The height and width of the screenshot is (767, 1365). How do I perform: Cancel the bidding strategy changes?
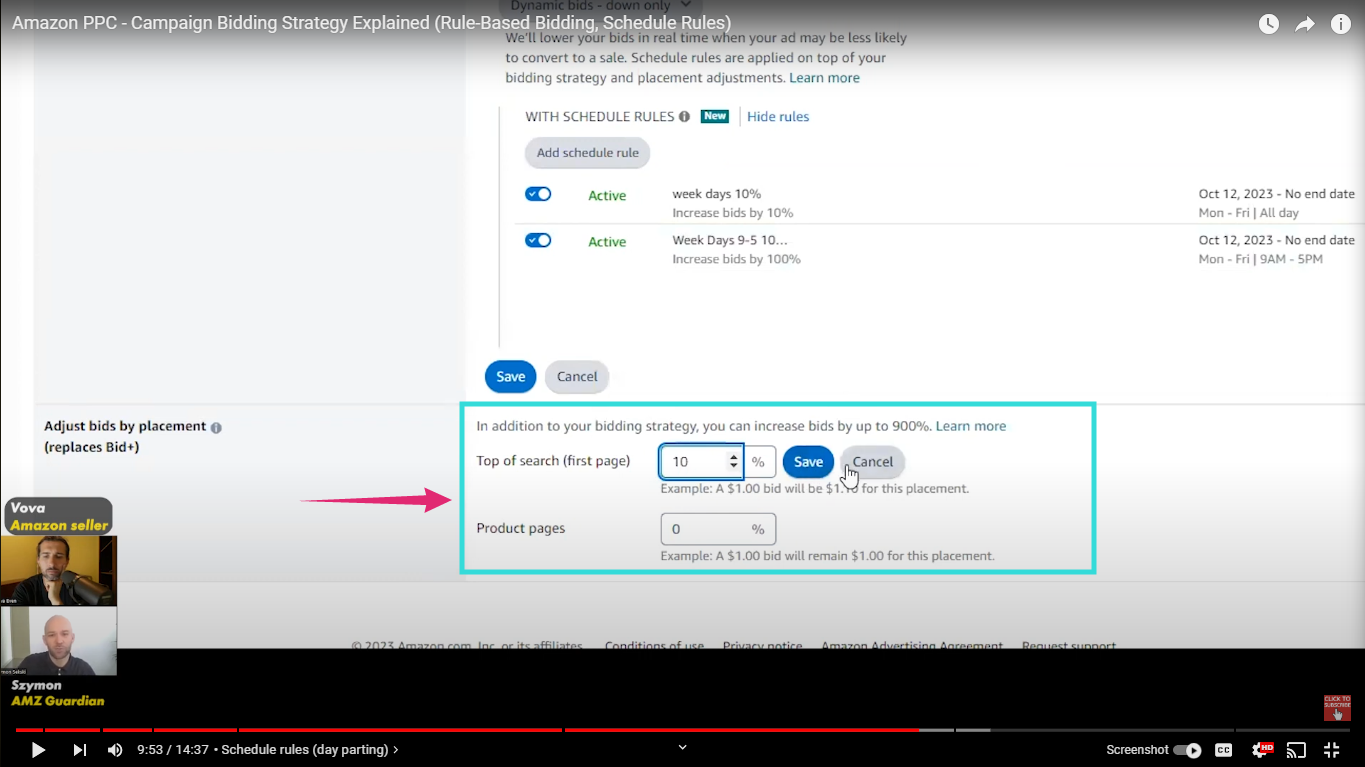(577, 376)
